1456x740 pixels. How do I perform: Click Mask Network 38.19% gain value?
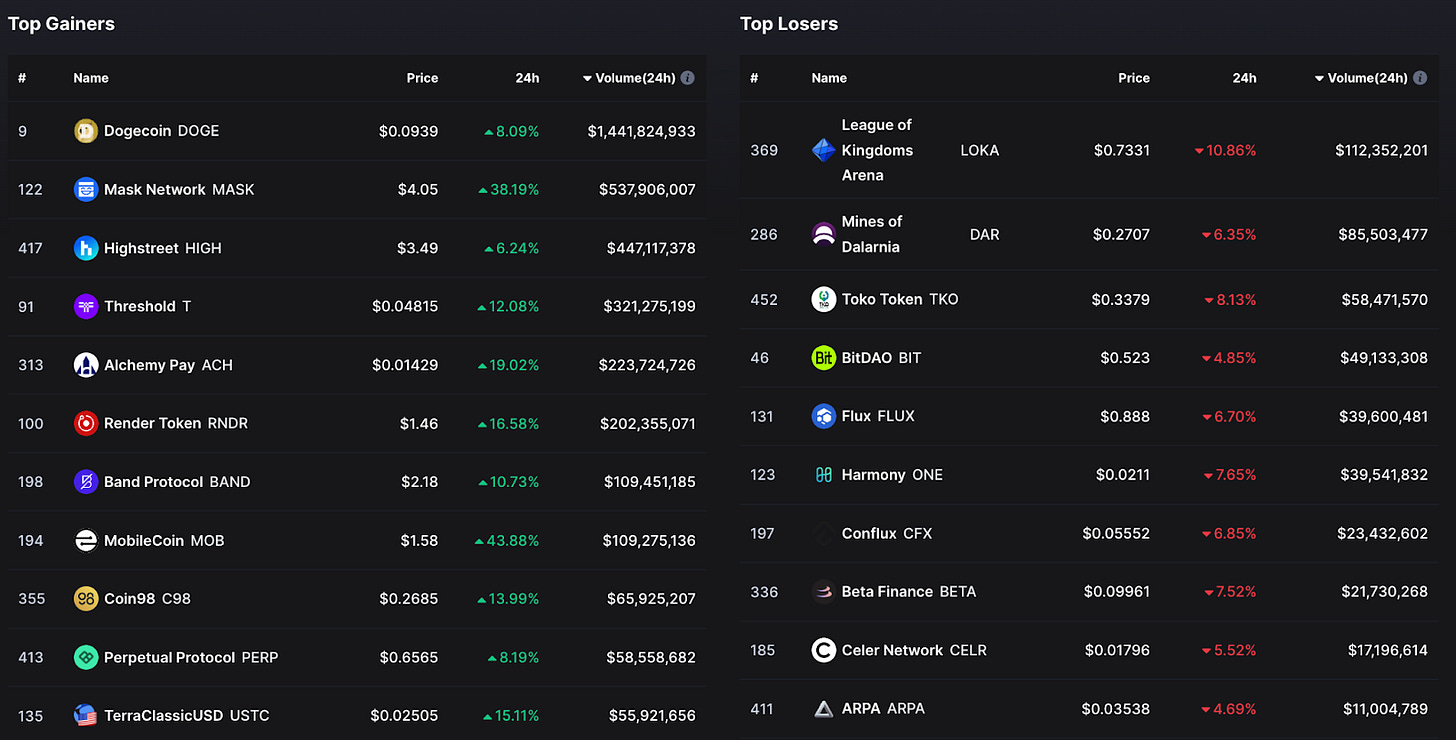coord(509,190)
